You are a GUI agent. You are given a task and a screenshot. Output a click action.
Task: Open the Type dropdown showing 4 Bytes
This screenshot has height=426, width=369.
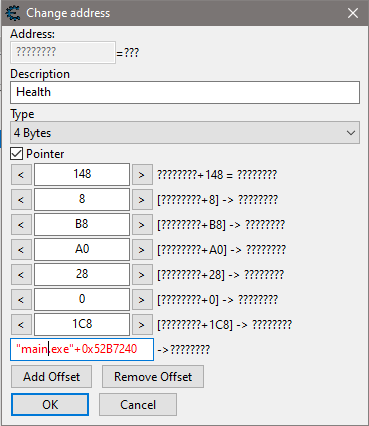[x=185, y=133]
